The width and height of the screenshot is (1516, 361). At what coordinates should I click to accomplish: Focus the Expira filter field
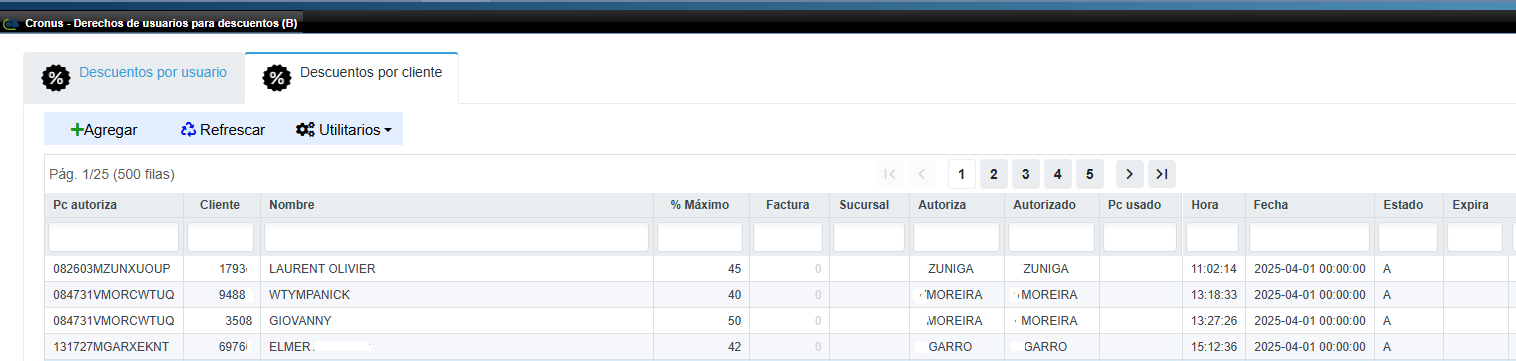click(1475, 237)
